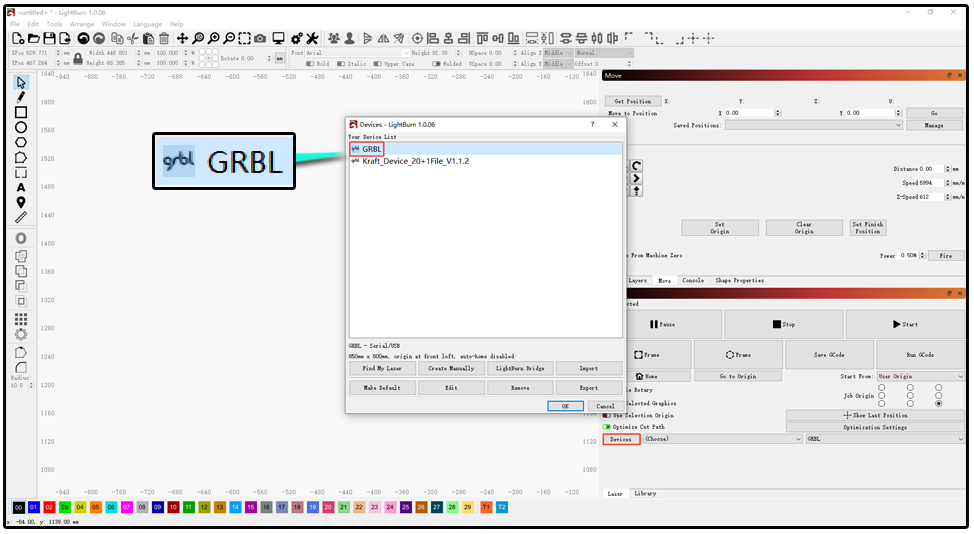Select the top-left Job Origin radio button

pyautogui.click(x=881, y=387)
